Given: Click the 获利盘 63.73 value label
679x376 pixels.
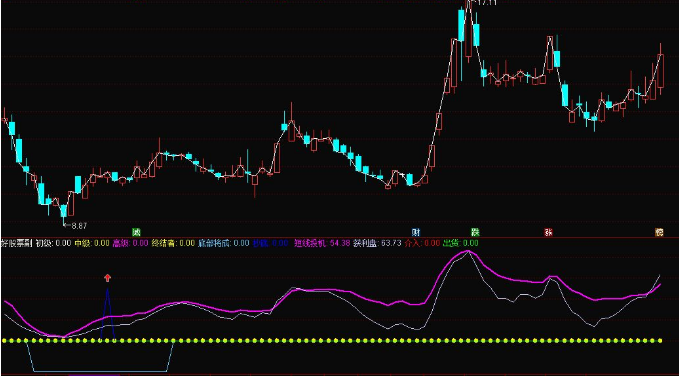Looking at the screenshot, I should [x=377, y=243].
